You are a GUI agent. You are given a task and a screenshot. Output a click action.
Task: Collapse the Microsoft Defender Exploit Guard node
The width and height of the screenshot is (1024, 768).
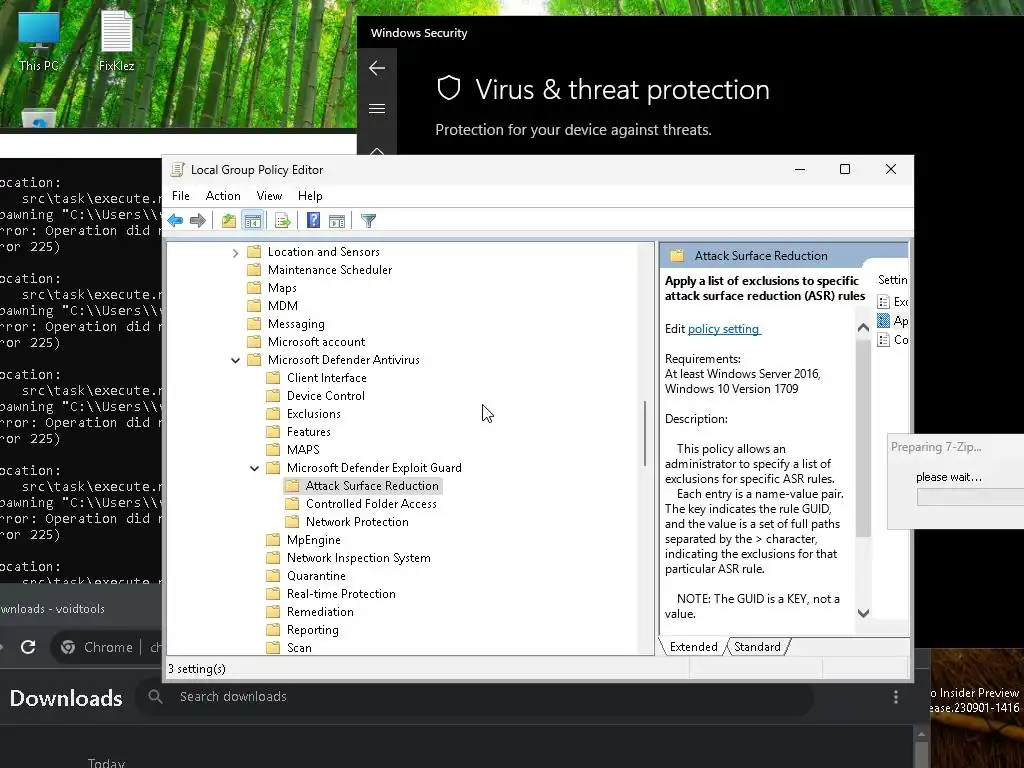click(254, 468)
